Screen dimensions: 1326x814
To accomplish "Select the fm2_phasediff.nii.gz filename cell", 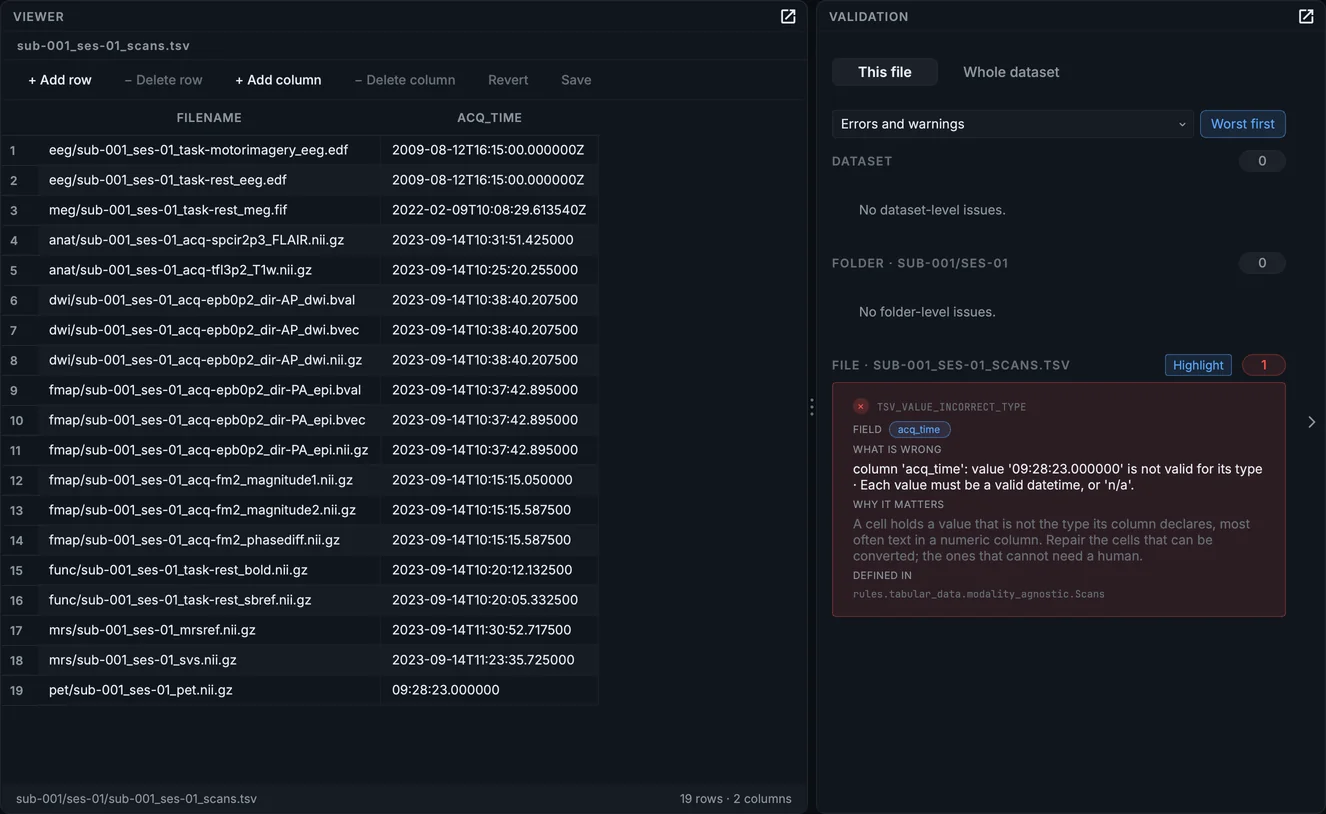I will 209,540.
